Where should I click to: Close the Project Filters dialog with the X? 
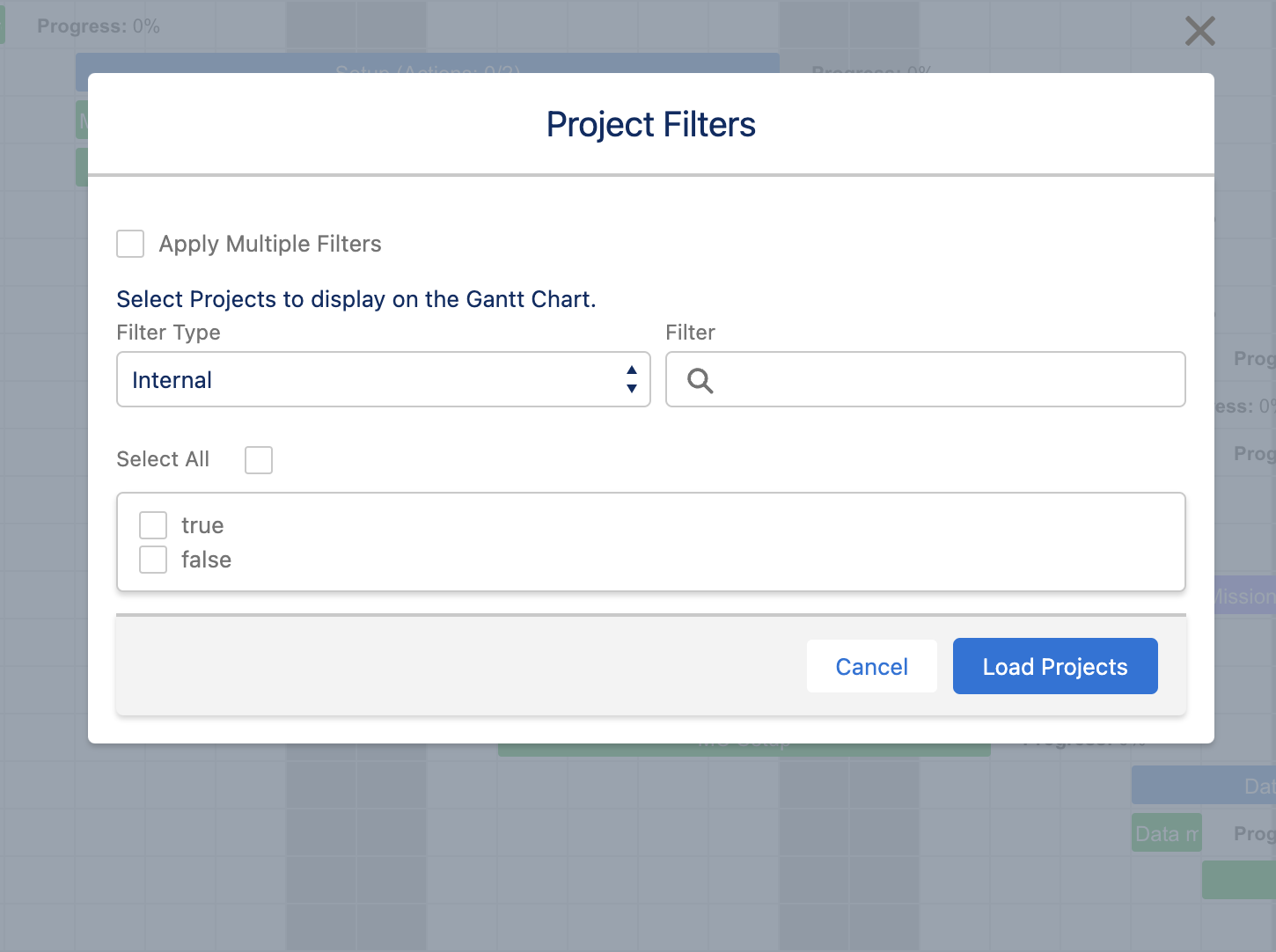[x=1199, y=30]
